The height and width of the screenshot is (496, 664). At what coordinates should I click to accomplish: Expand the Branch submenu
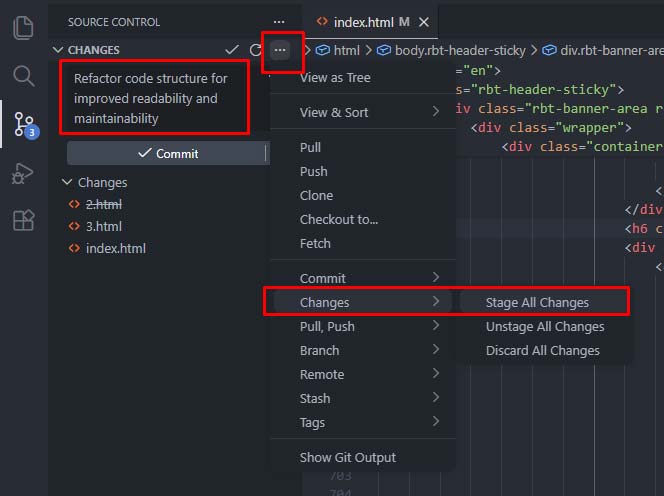pos(363,351)
